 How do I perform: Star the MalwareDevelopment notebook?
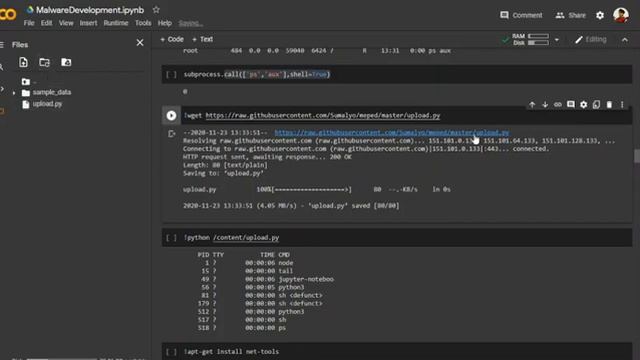pos(156,9)
